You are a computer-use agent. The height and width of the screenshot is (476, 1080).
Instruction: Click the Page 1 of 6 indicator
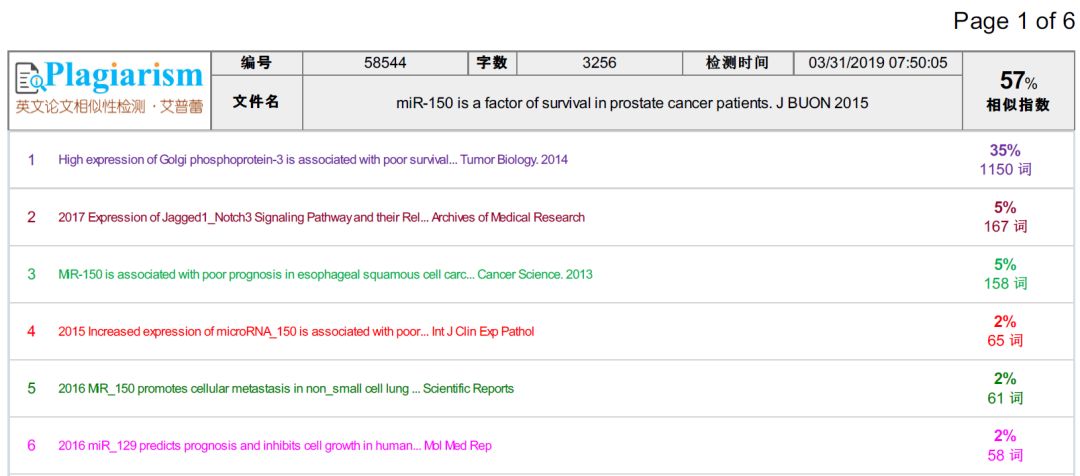point(1014,21)
